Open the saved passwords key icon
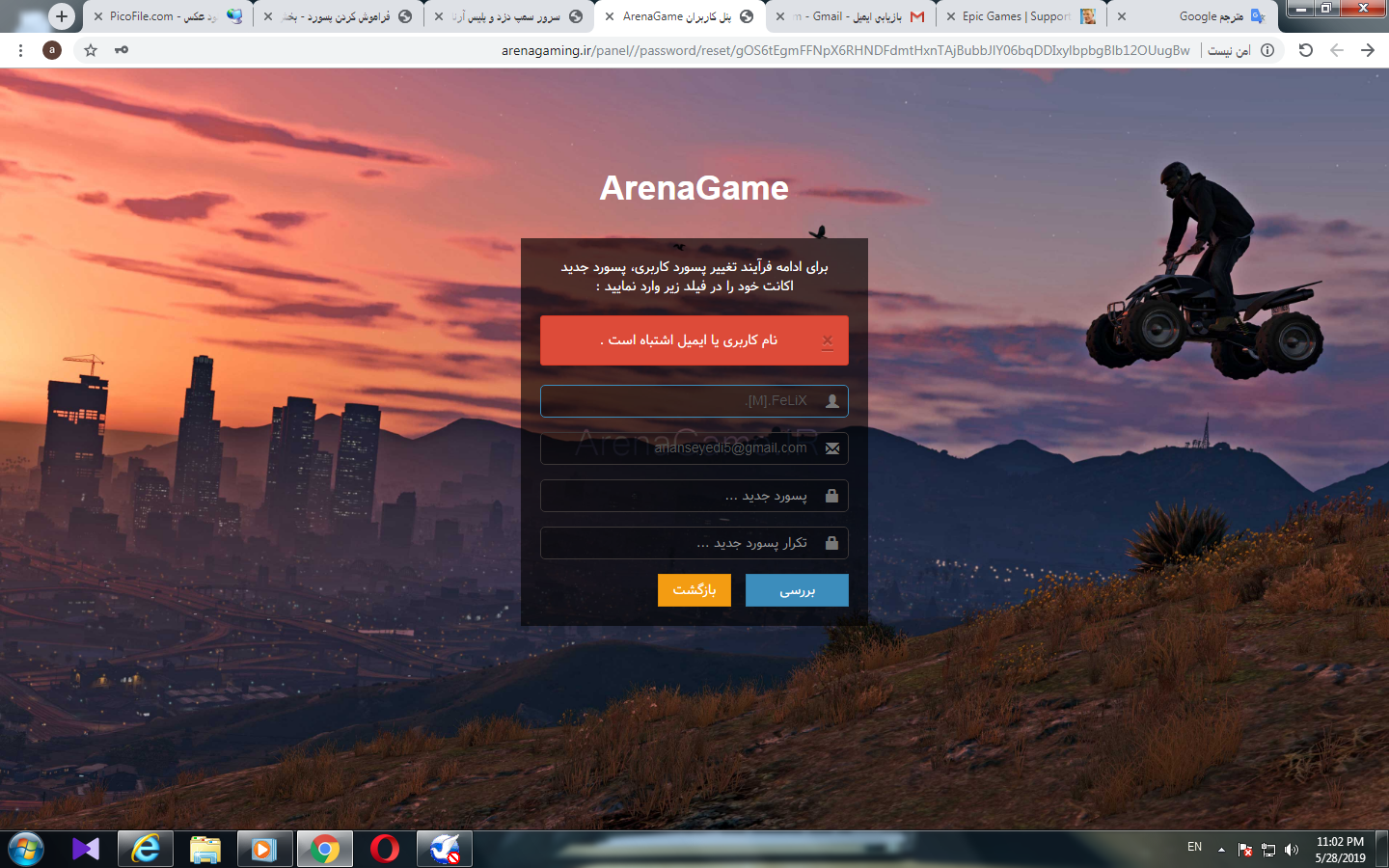The width and height of the screenshot is (1389, 868). point(122,50)
